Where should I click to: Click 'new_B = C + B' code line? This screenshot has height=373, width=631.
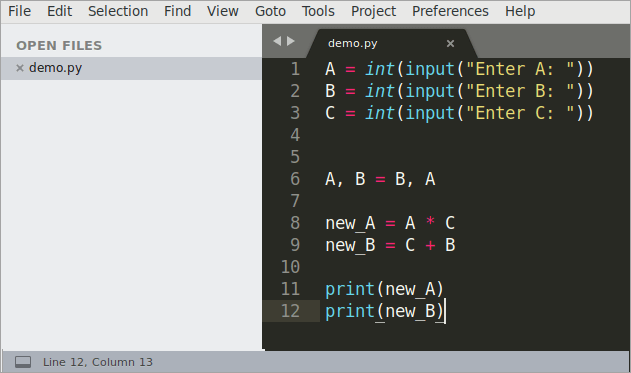pos(390,245)
